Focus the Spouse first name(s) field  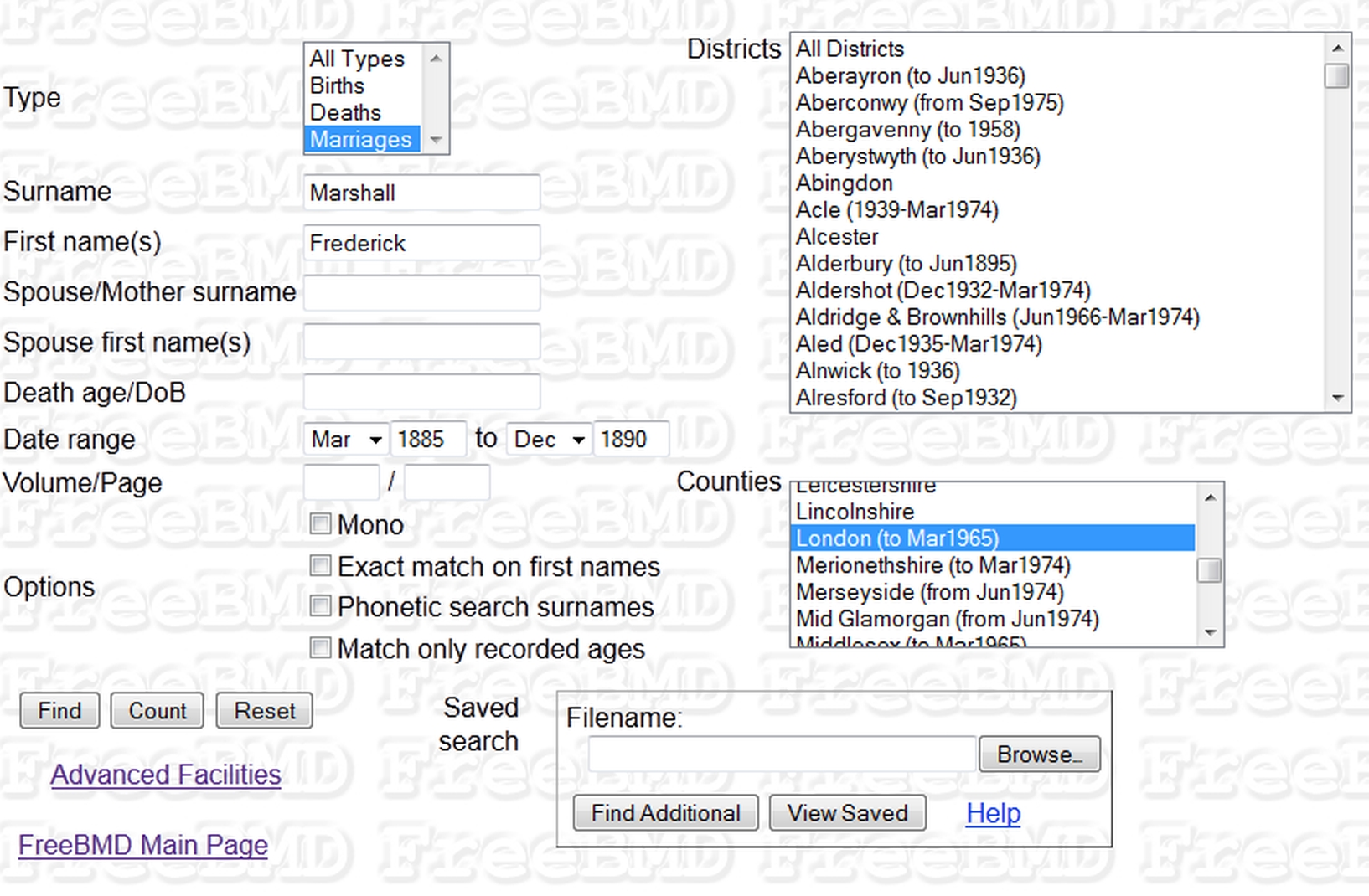tap(421, 342)
